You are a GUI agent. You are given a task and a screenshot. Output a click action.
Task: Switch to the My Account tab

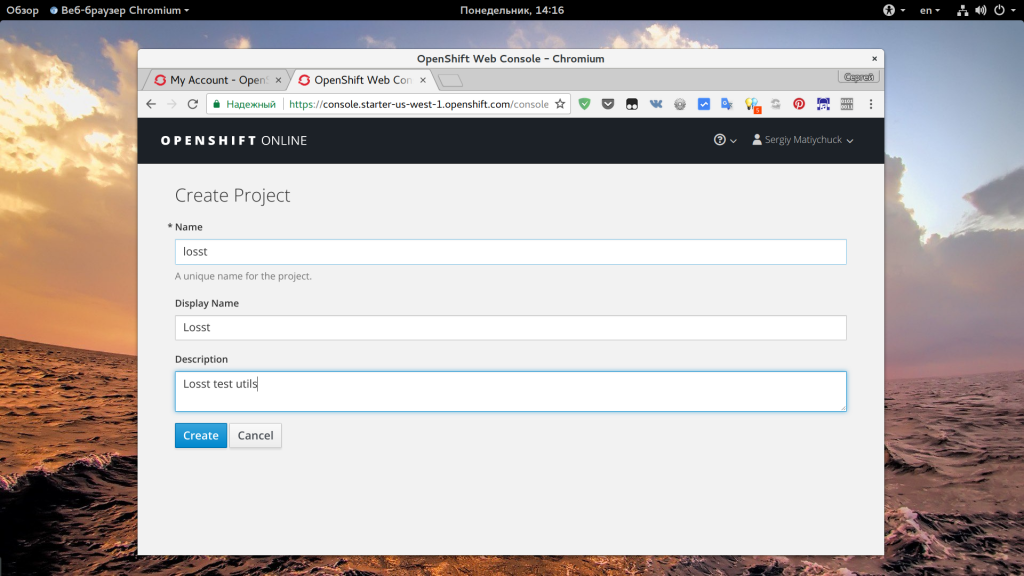click(216, 80)
